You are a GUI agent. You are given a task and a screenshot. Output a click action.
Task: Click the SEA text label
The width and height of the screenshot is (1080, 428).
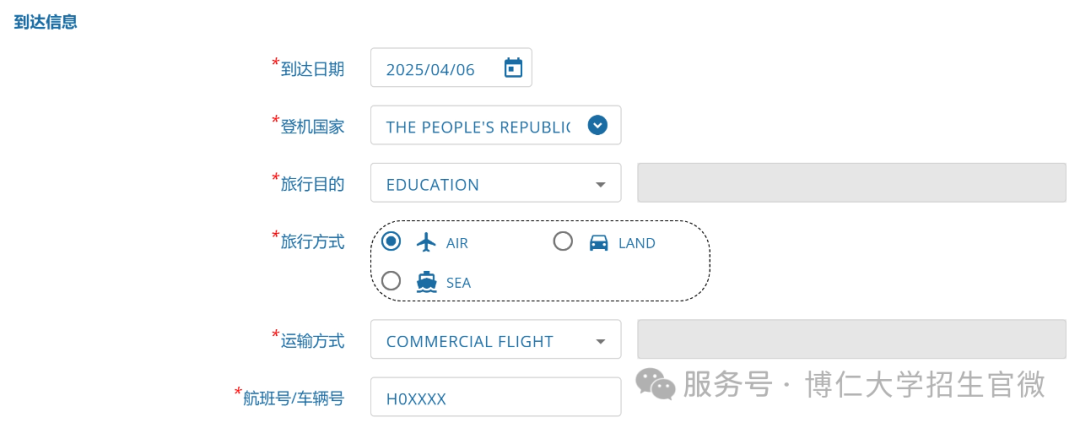tap(458, 283)
